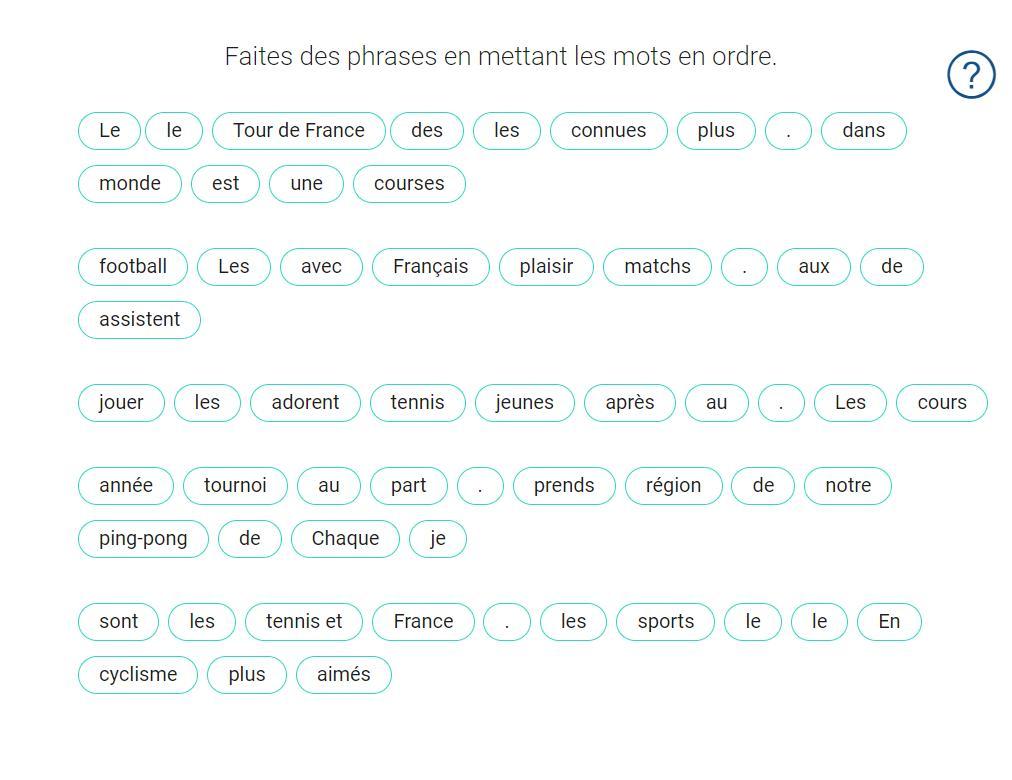Image resolution: width=1012 pixels, height=780 pixels.
Task: Click the 'En' word in last sentence
Action: 889,623
